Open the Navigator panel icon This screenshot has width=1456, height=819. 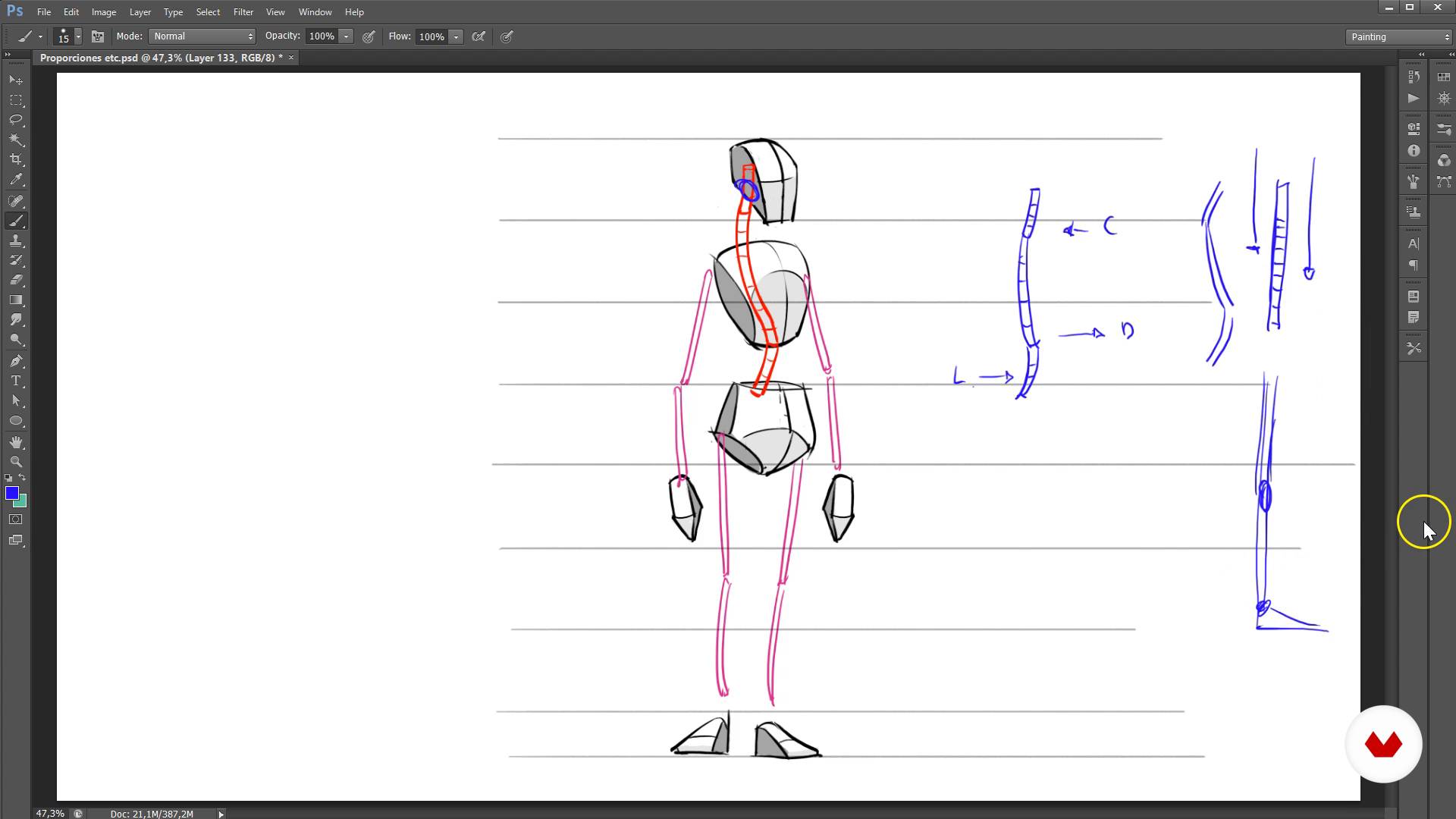(x=1444, y=99)
